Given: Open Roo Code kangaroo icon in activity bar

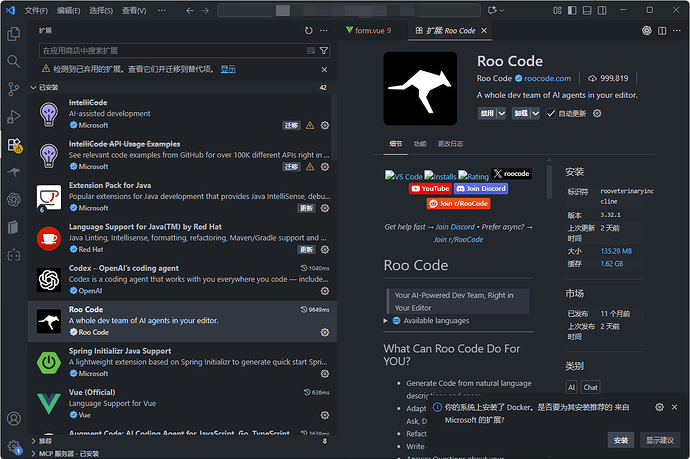Looking at the screenshot, I should 14,172.
